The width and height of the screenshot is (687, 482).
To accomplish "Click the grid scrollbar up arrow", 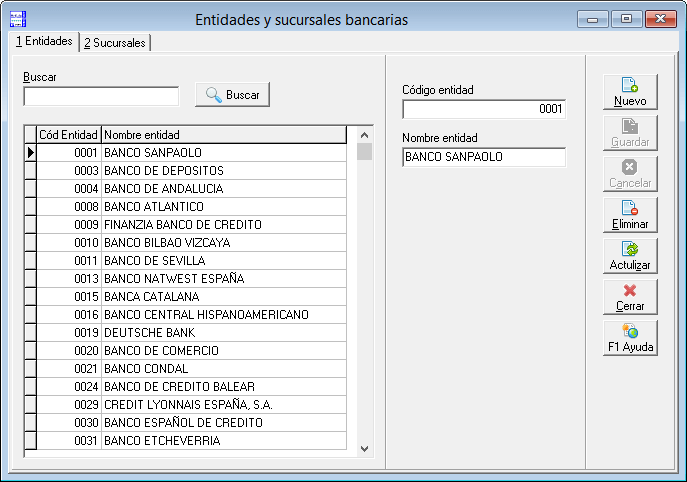I will click(x=364, y=135).
